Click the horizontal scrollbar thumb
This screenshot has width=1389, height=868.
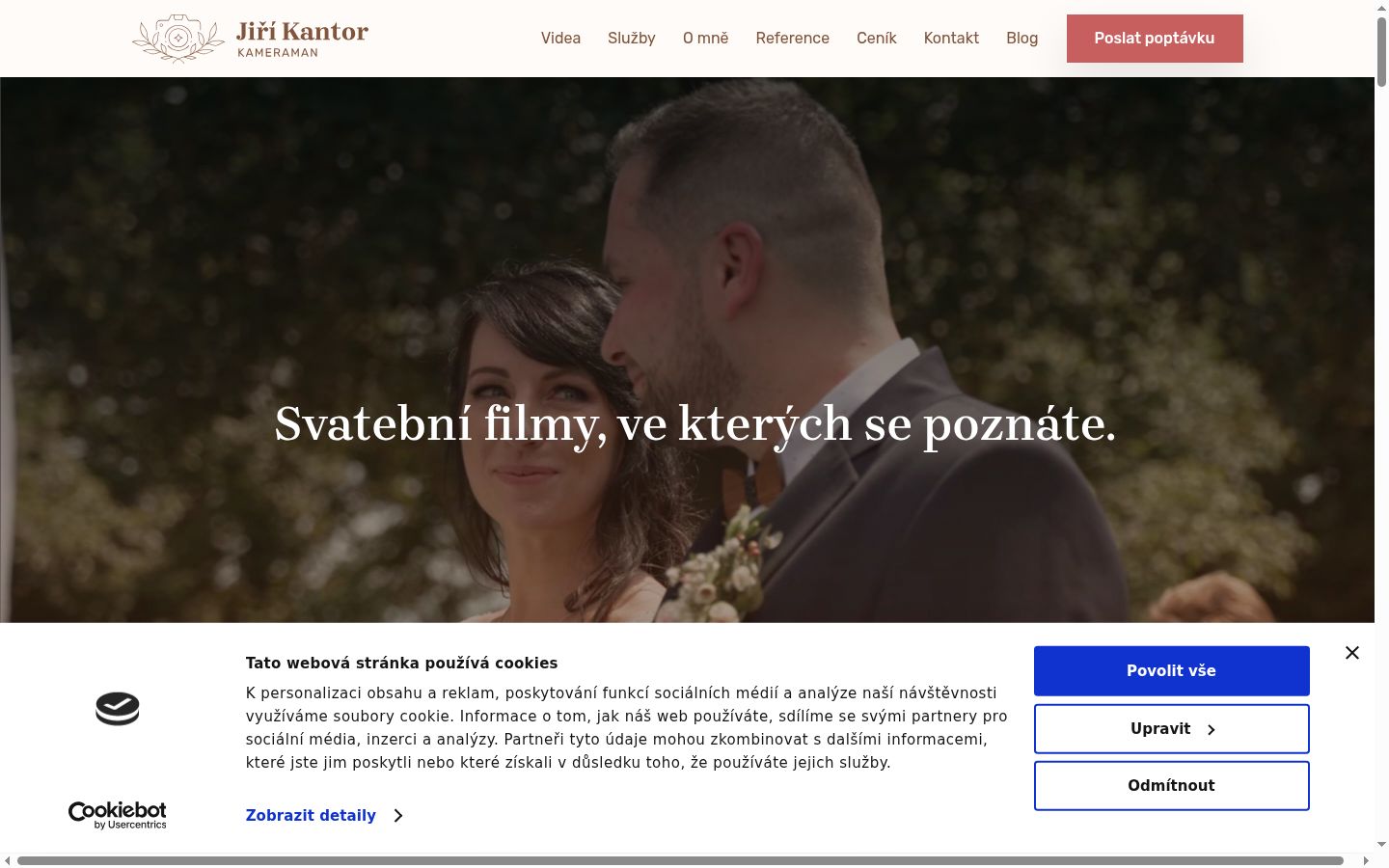[680, 860]
